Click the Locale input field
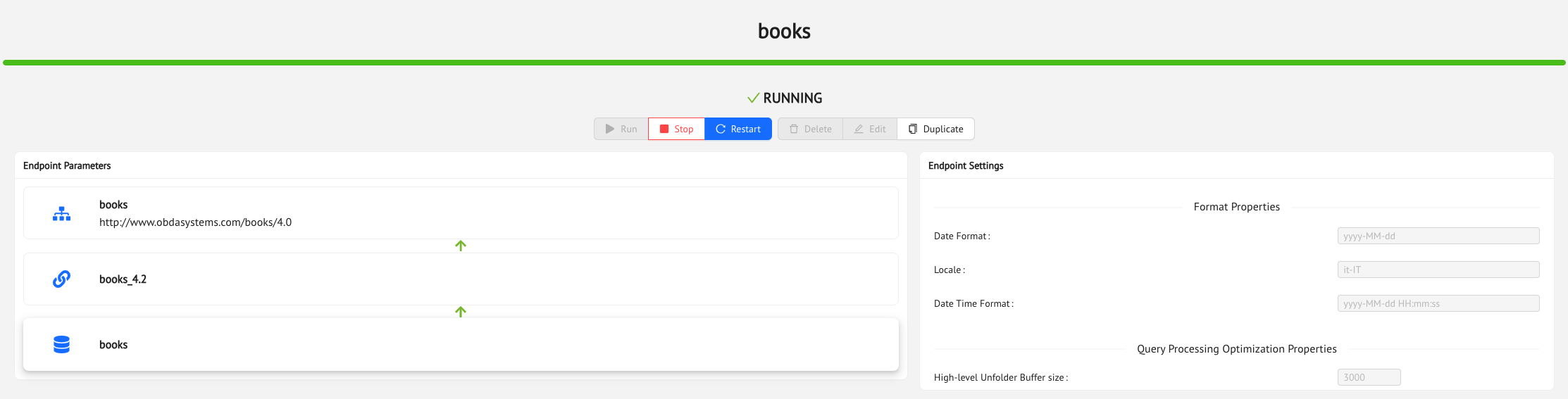1568x399 pixels. 1438,270
